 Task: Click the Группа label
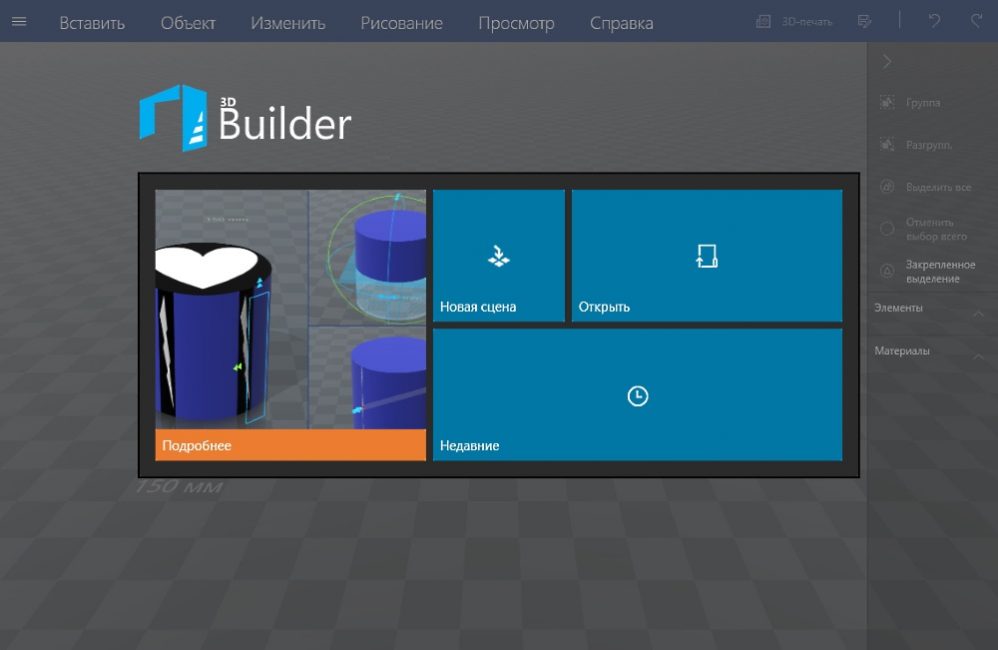click(923, 102)
